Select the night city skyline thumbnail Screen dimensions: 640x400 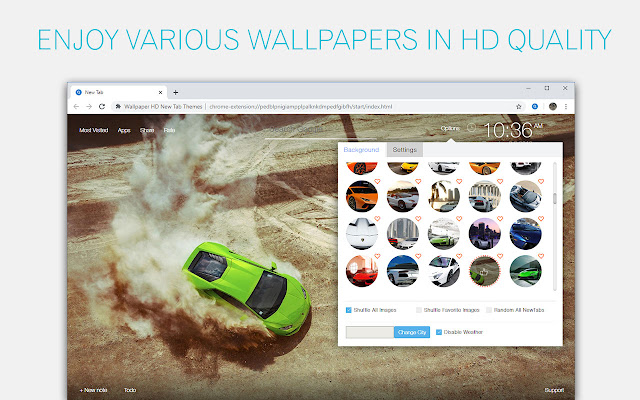tap(484, 234)
